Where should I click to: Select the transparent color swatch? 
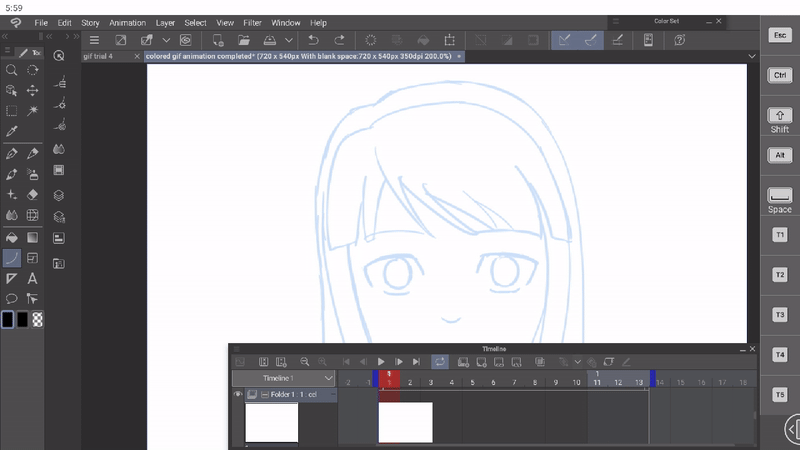click(38, 320)
